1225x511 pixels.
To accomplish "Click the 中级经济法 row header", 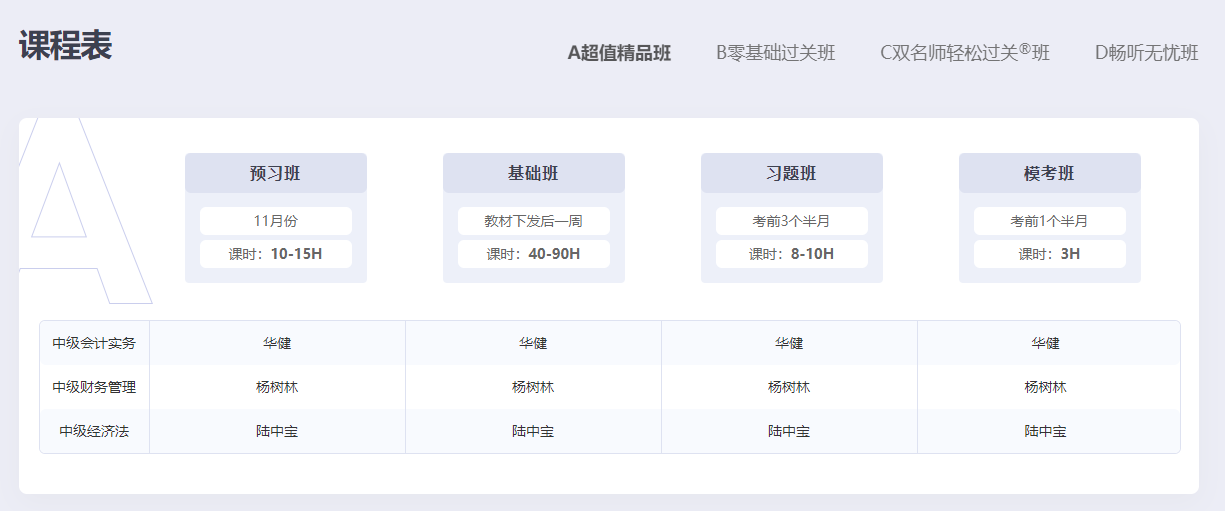I will click(x=94, y=431).
